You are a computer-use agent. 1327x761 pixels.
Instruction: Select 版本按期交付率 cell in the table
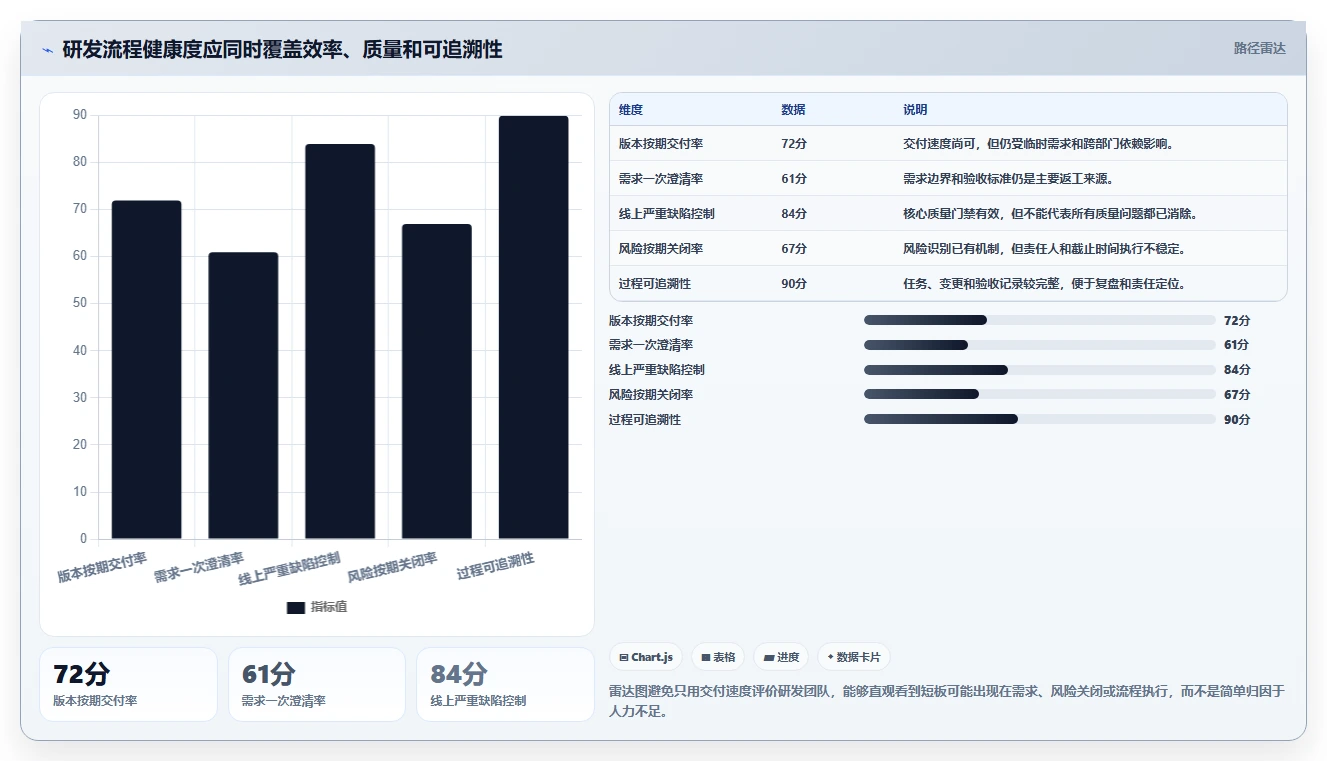pyautogui.click(x=661, y=144)
